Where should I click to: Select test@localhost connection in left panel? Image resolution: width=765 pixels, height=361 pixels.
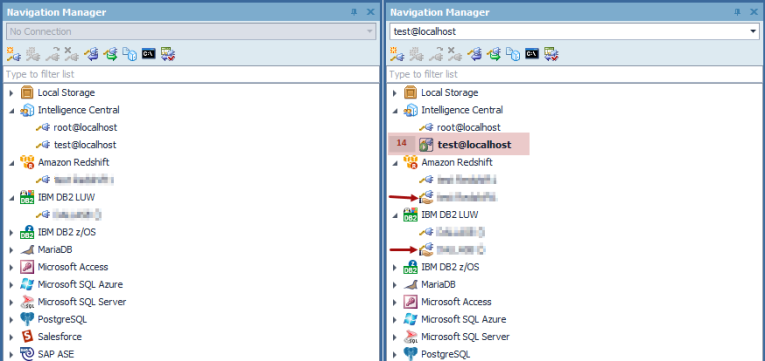click(x=85, y=145)
